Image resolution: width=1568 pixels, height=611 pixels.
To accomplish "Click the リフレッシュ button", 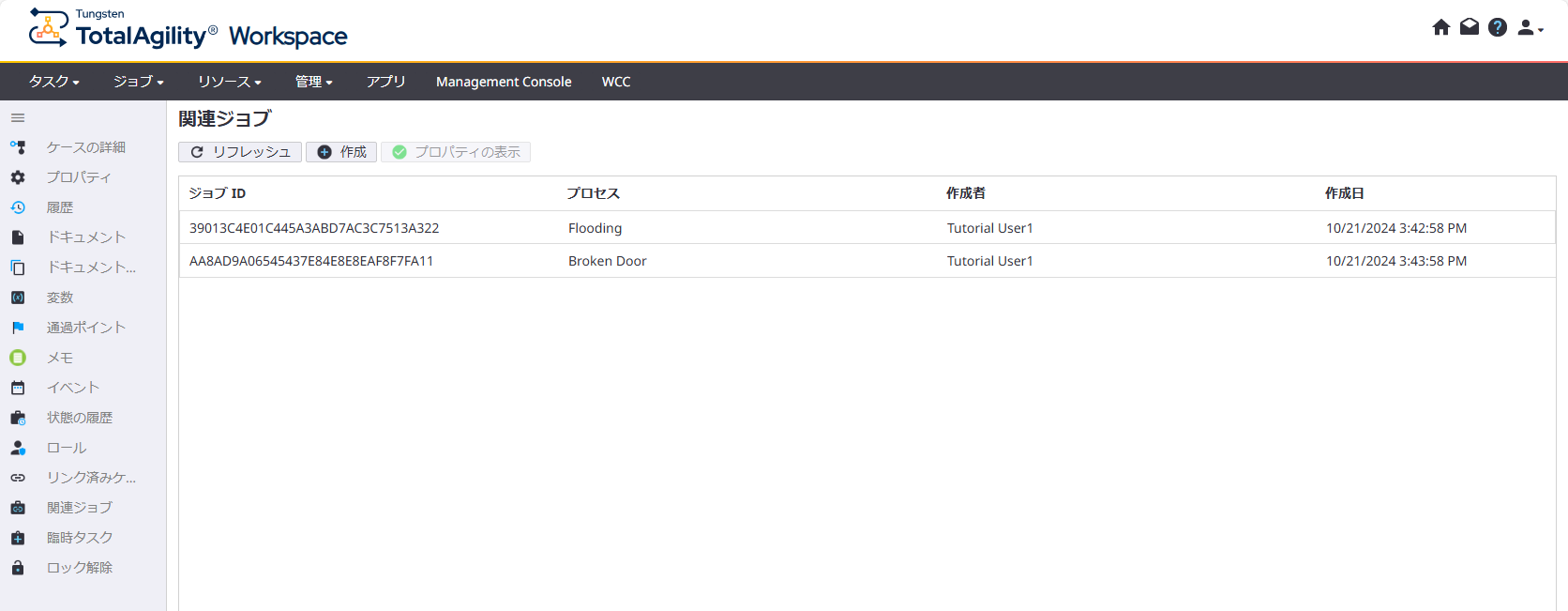I will click(240, 152).
